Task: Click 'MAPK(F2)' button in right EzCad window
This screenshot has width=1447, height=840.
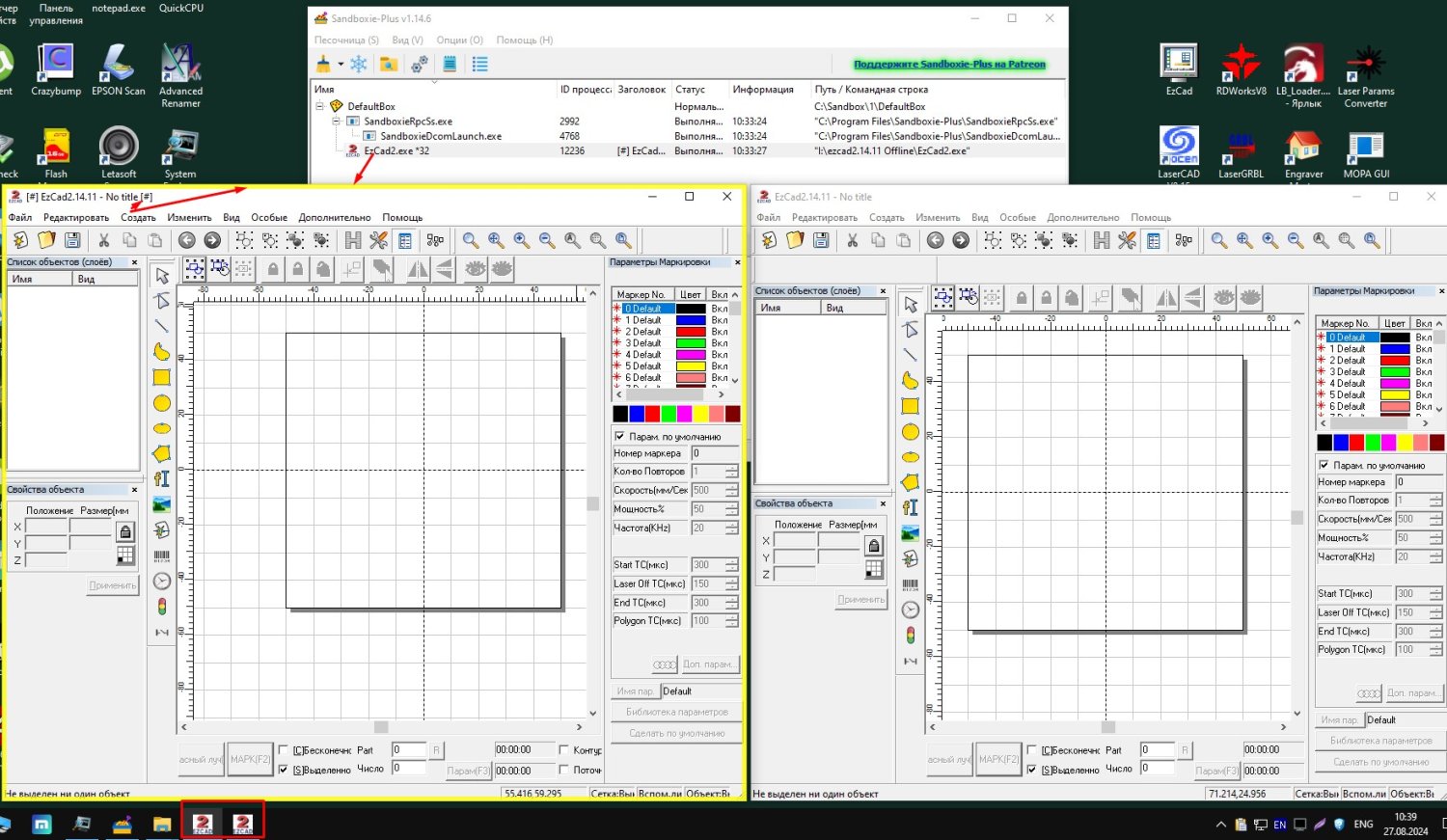Action: [998, 759]
